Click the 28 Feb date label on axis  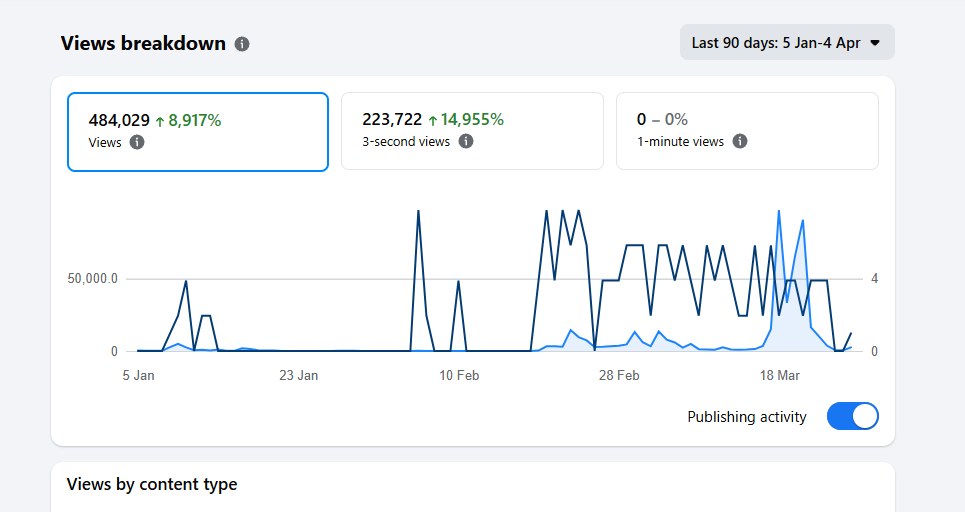tap(619, 376)
